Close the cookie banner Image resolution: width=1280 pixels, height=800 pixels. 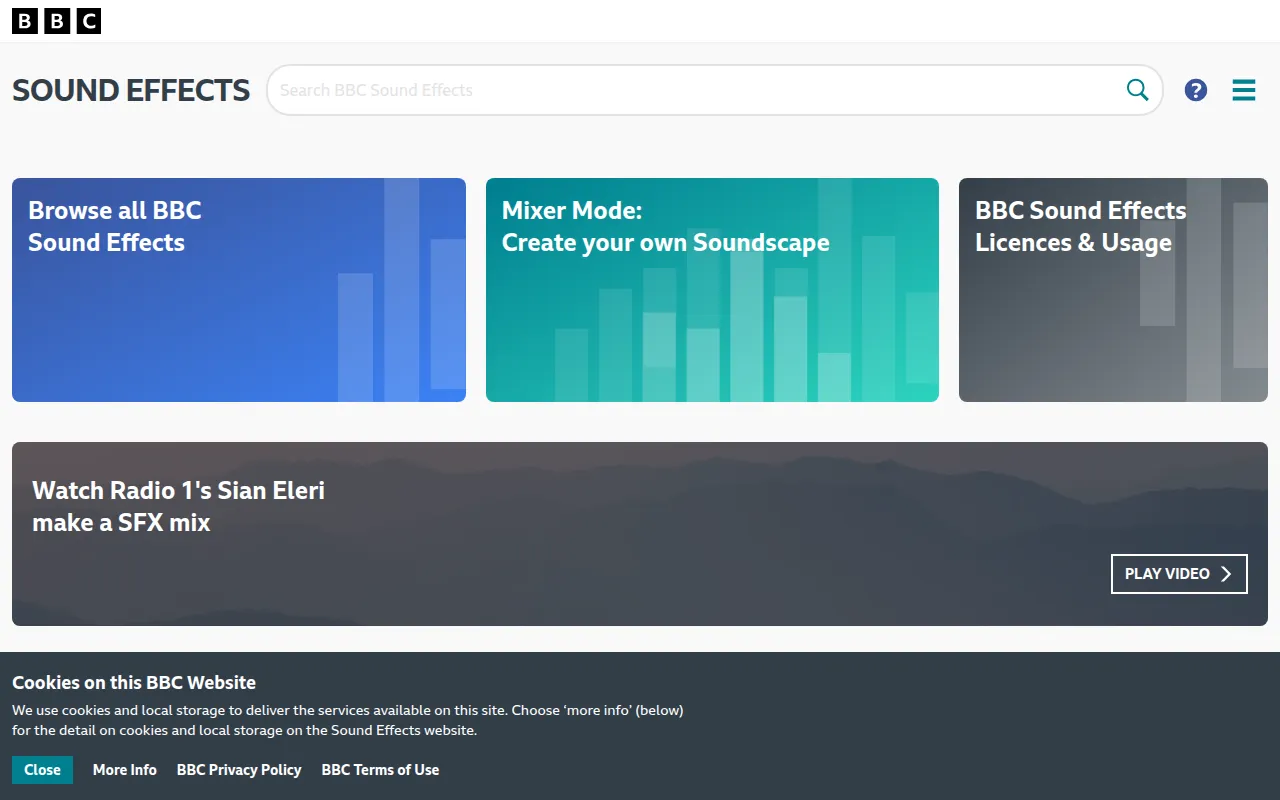pyautogui.click(x=42, y=770)
